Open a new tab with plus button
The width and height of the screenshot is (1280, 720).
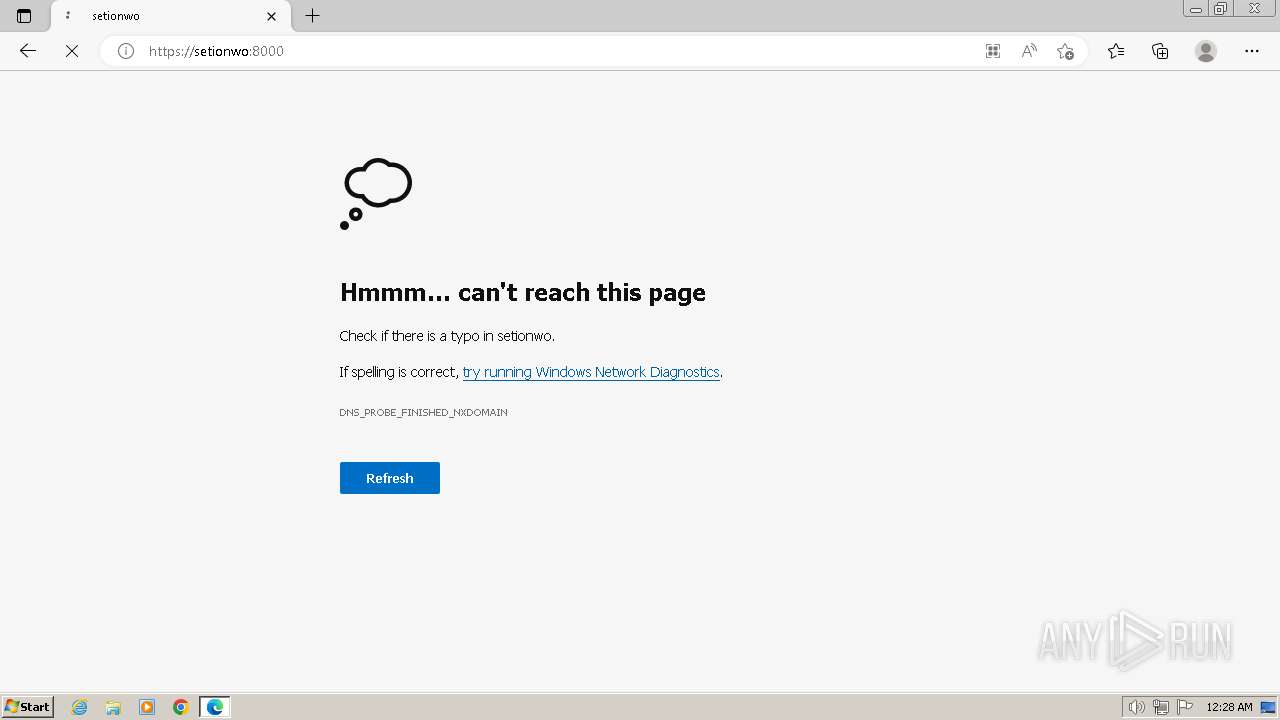click(313, 16)
